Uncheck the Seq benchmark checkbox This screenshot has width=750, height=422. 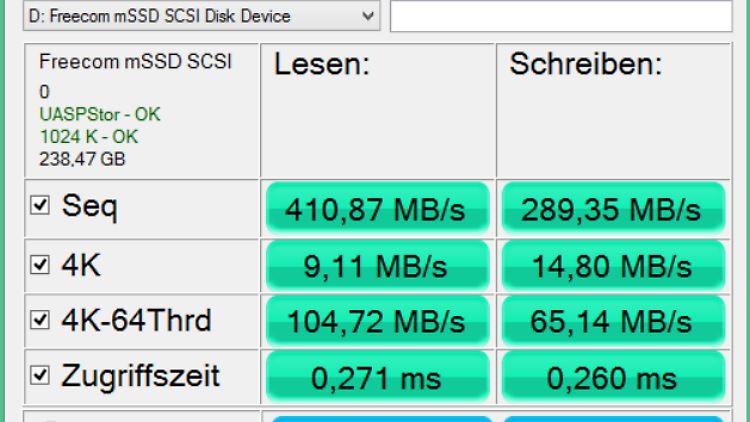click(41, 206)
